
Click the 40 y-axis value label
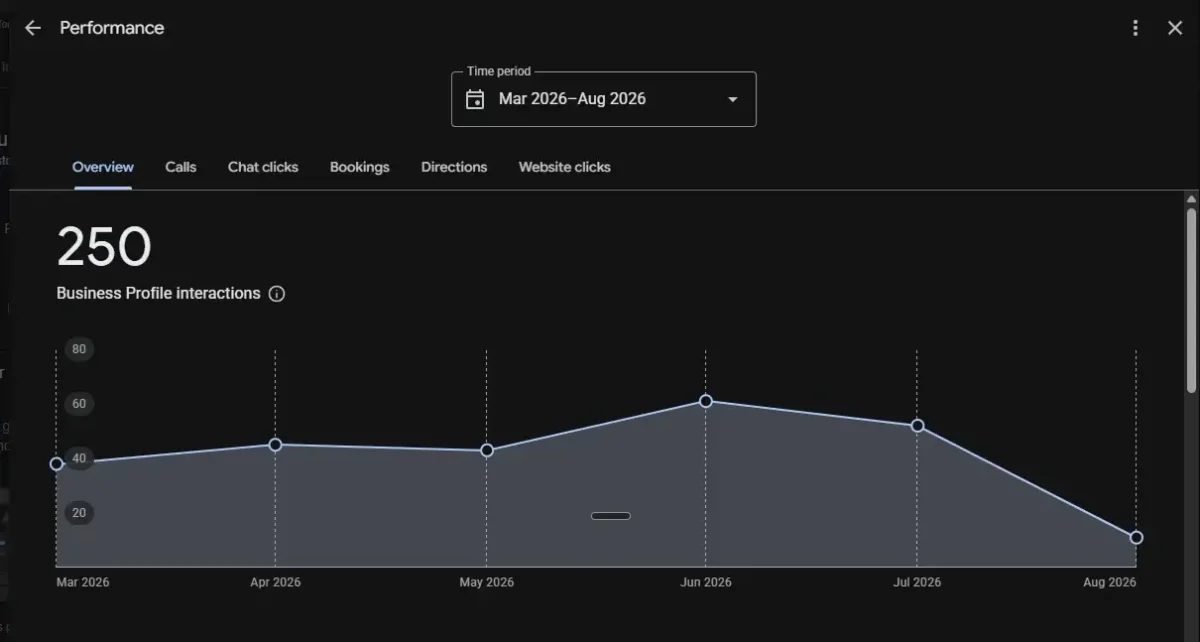pyautogui.click(x=79, y=459)
